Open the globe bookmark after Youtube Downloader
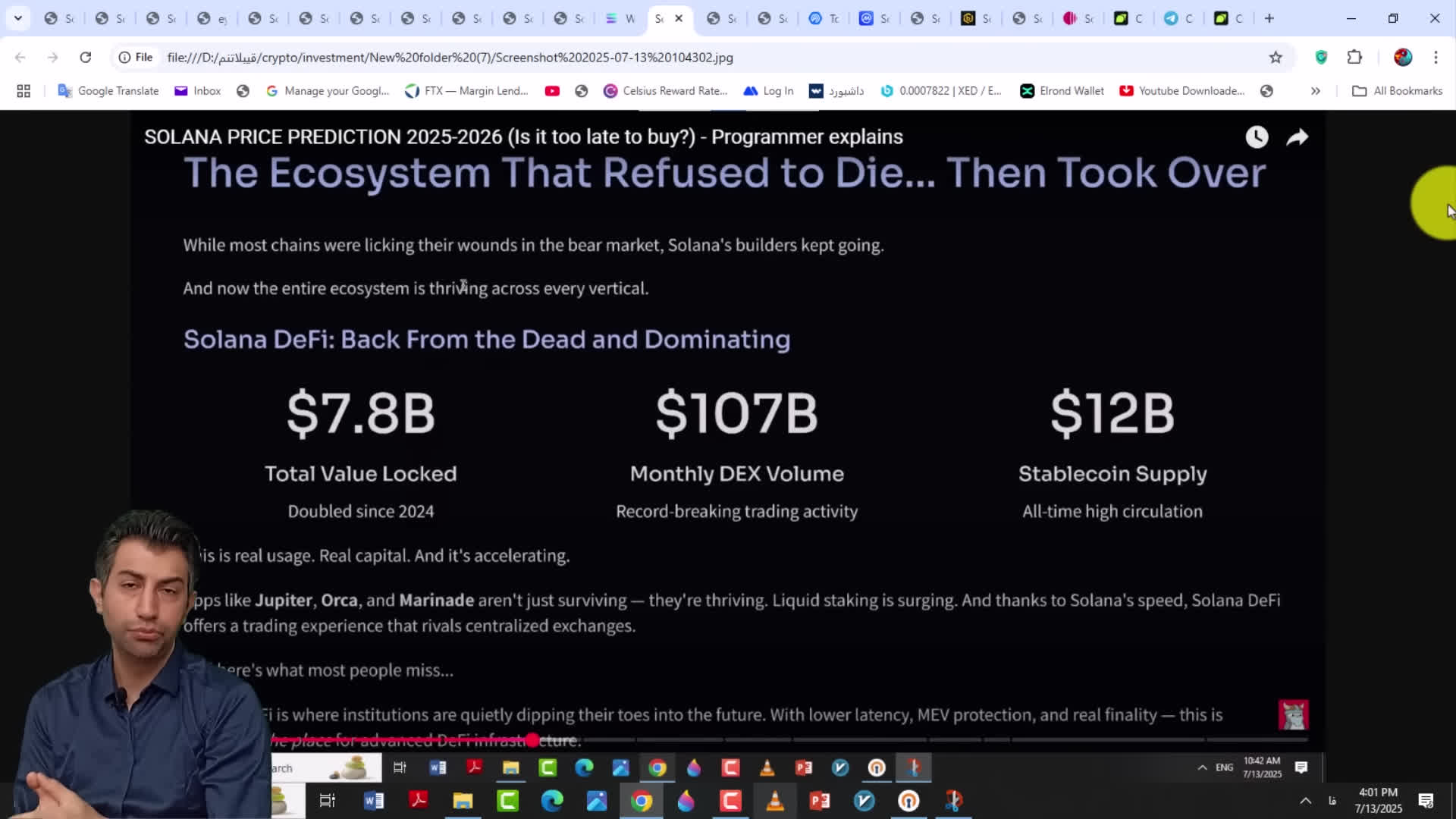 pos(1266,91)
